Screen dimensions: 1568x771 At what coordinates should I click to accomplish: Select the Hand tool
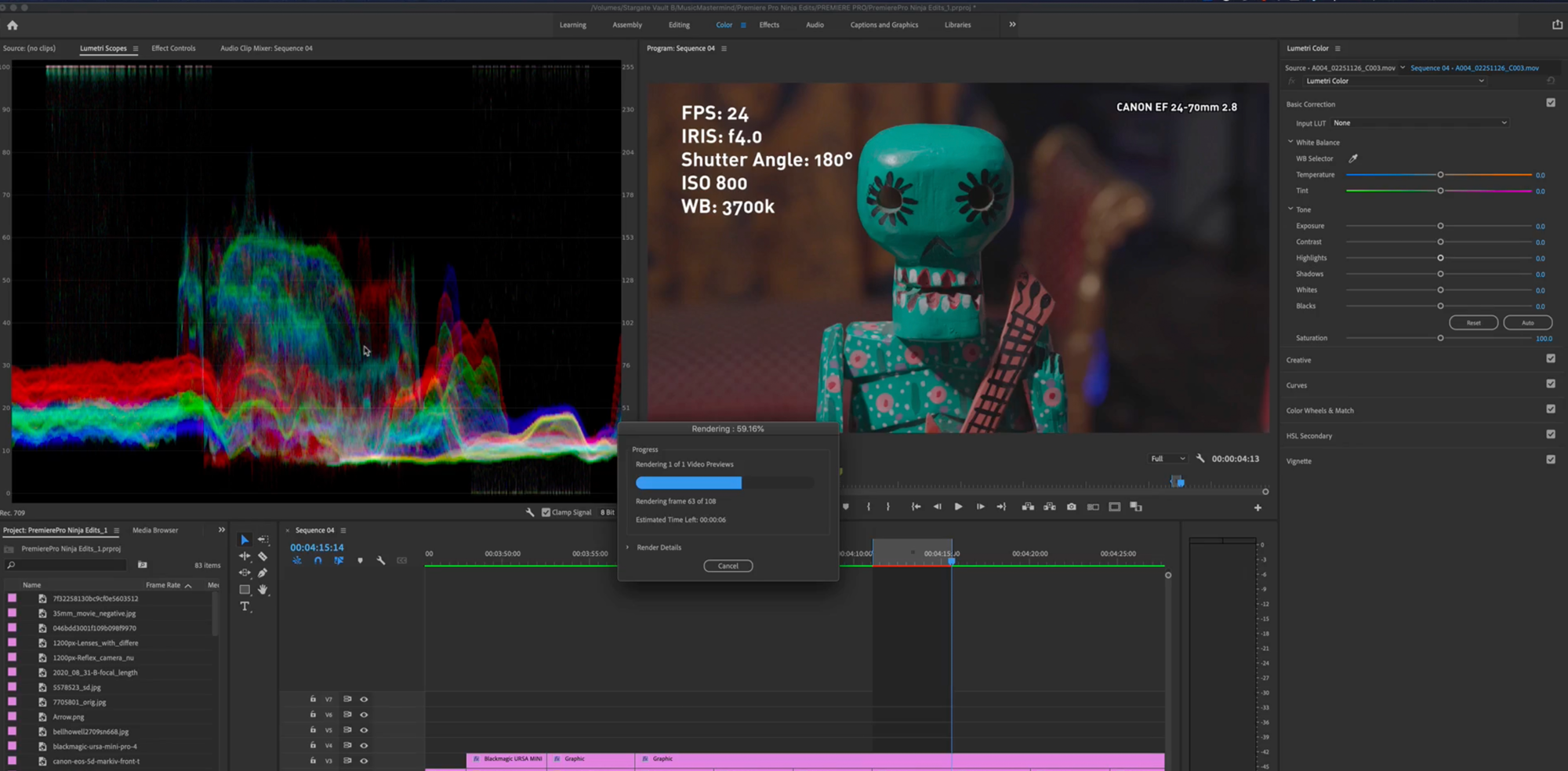point(263,590)
